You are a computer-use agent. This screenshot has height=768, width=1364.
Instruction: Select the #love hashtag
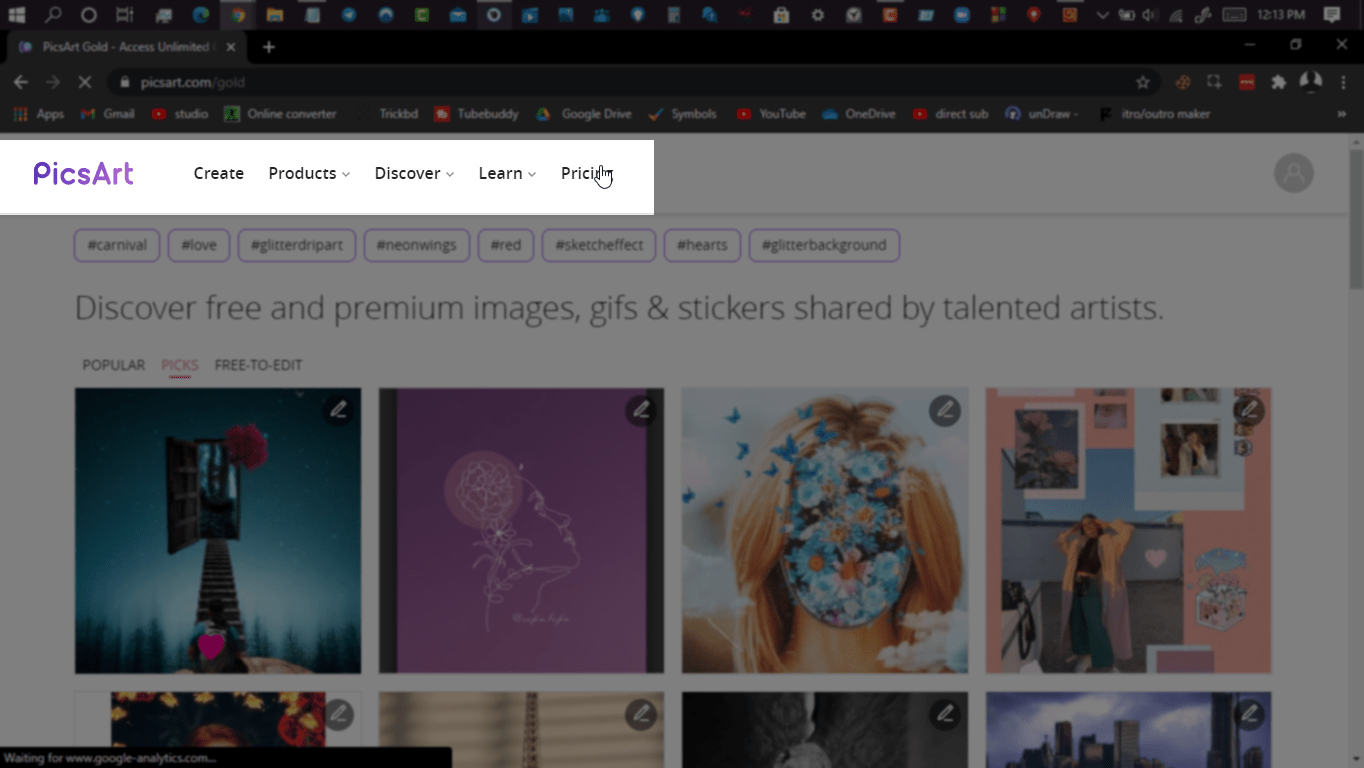(199, 245)
